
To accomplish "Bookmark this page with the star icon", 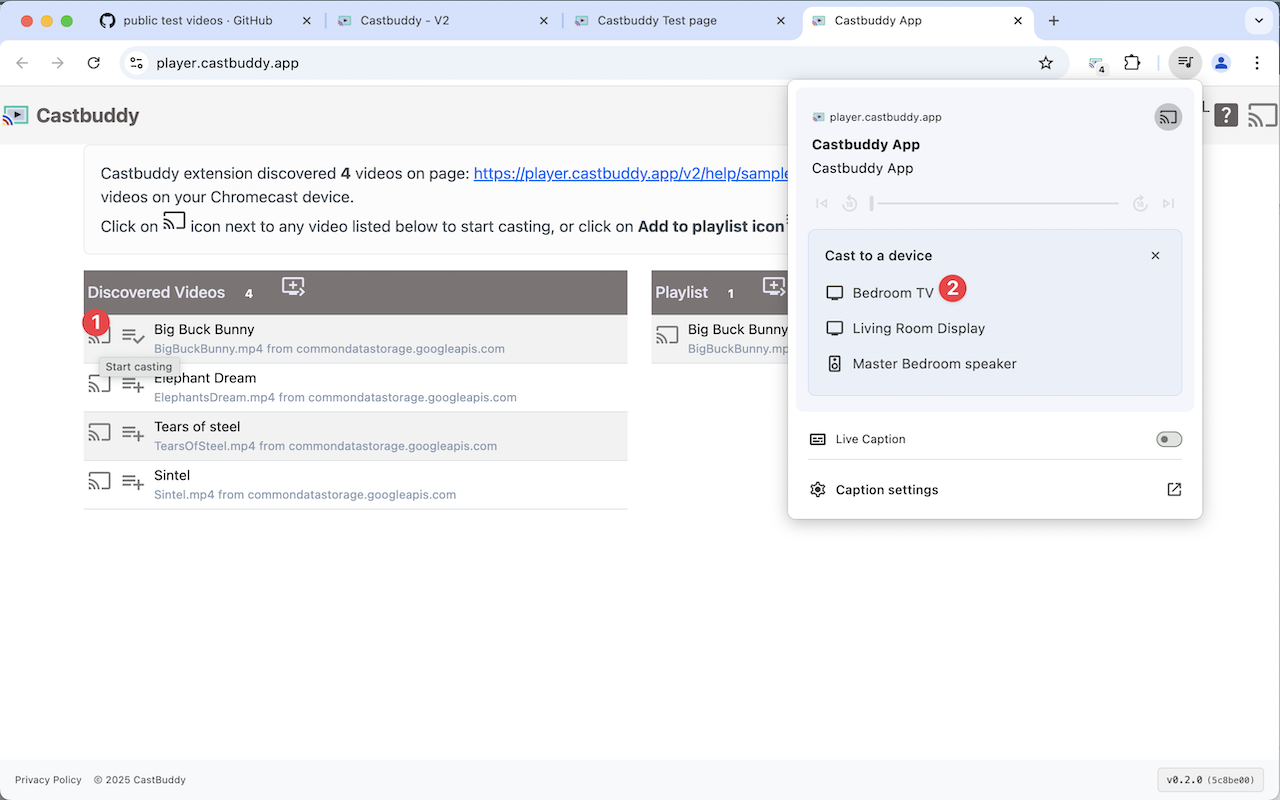I will [1046, 63].
